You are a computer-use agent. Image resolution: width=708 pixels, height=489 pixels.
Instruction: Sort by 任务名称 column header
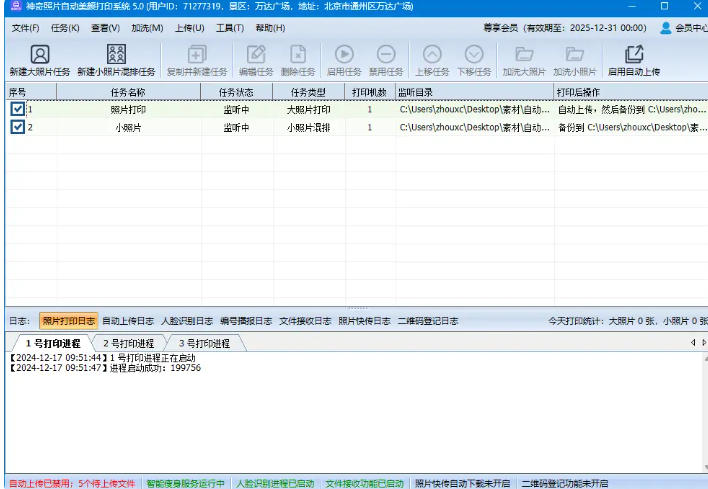128,92
